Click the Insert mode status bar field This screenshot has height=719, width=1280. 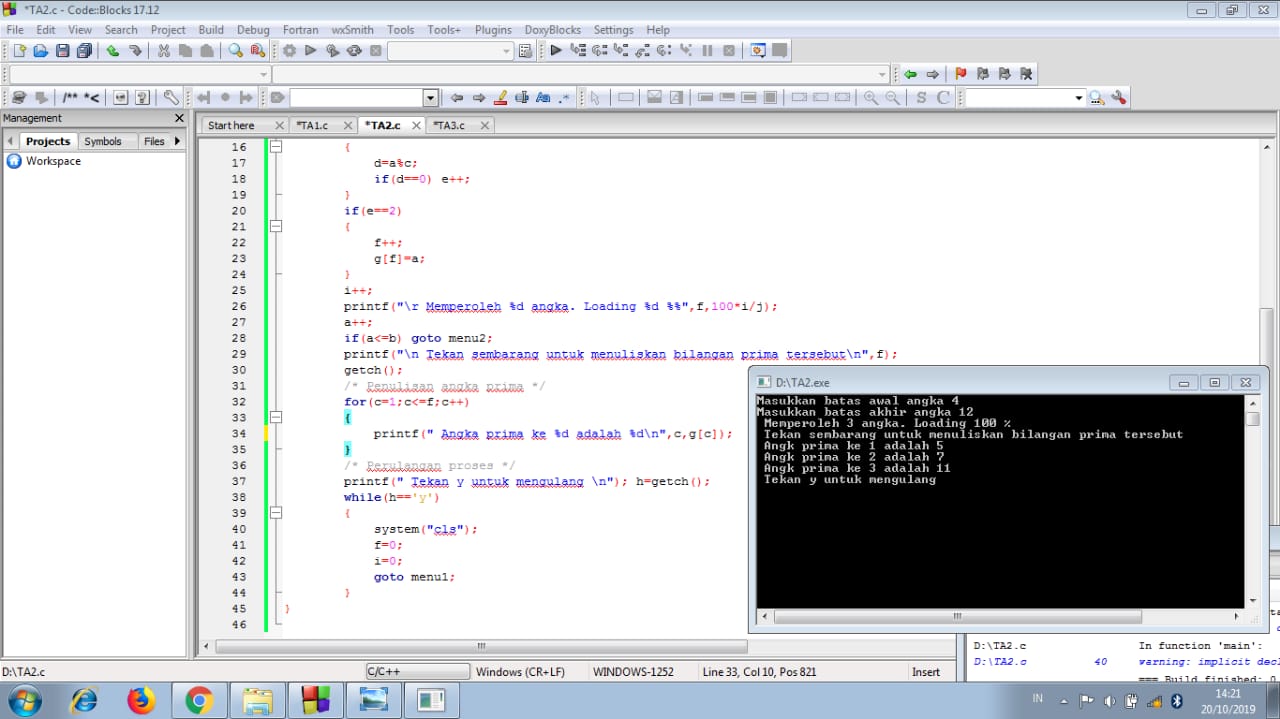pos(926,672)
